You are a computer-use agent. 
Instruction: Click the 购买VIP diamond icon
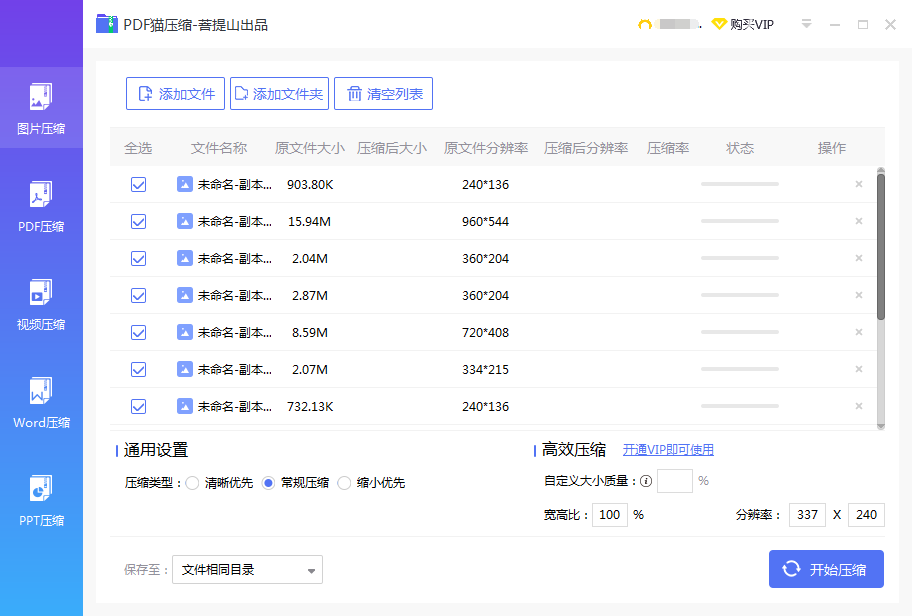tap(719, 24)
